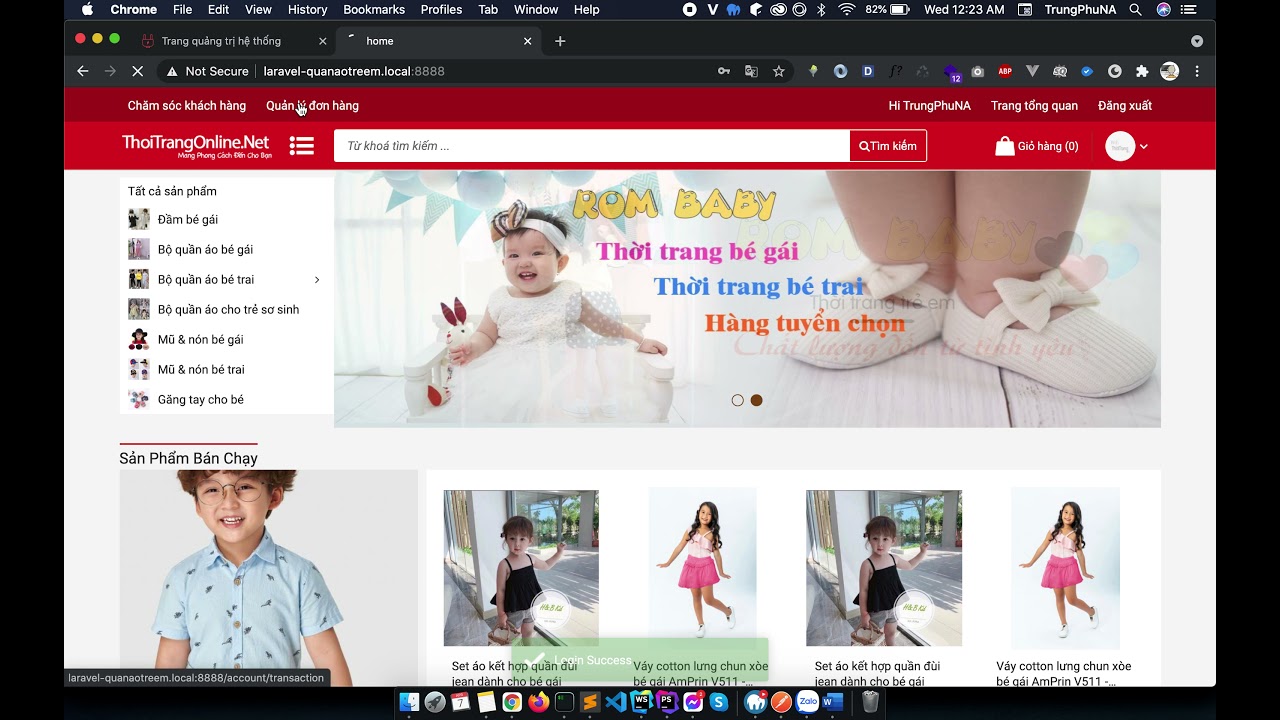Open Giỏ hàng (0) cart link
Image resolution: width=1280 pixels, height=720 pixels.
point(1037,146)
